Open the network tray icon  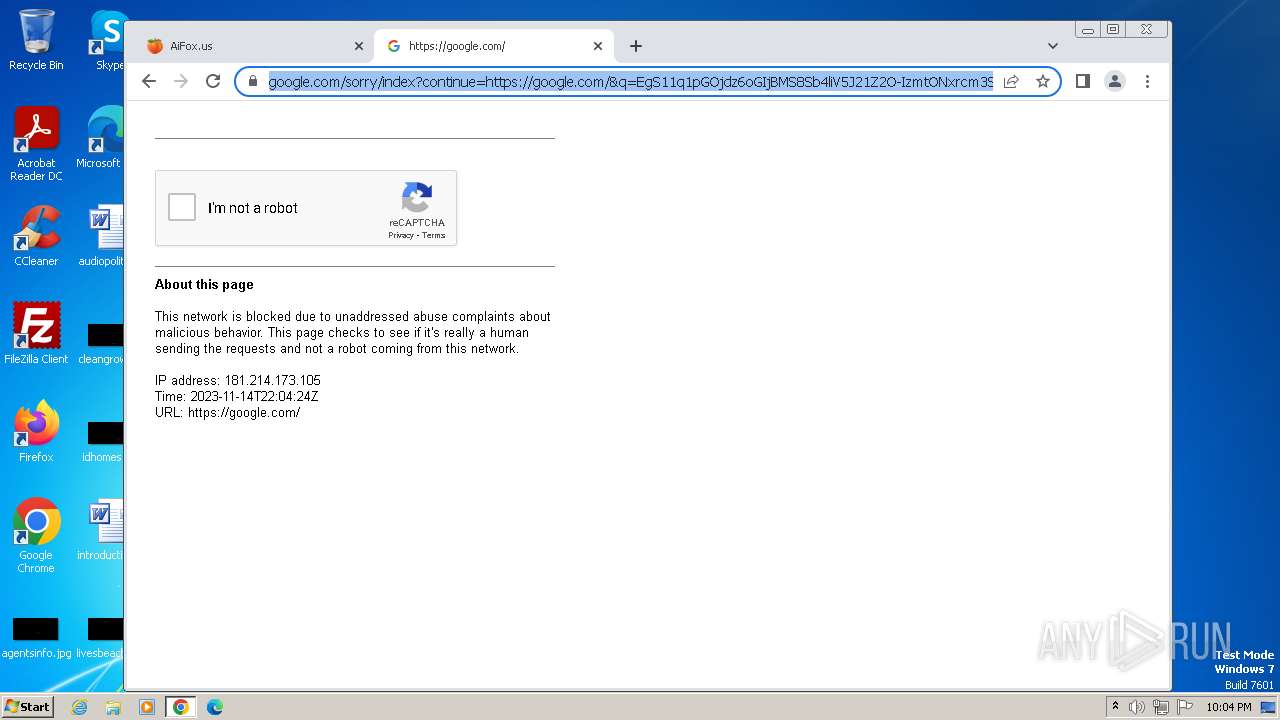pyautogui.click(x=1160, y=707)
